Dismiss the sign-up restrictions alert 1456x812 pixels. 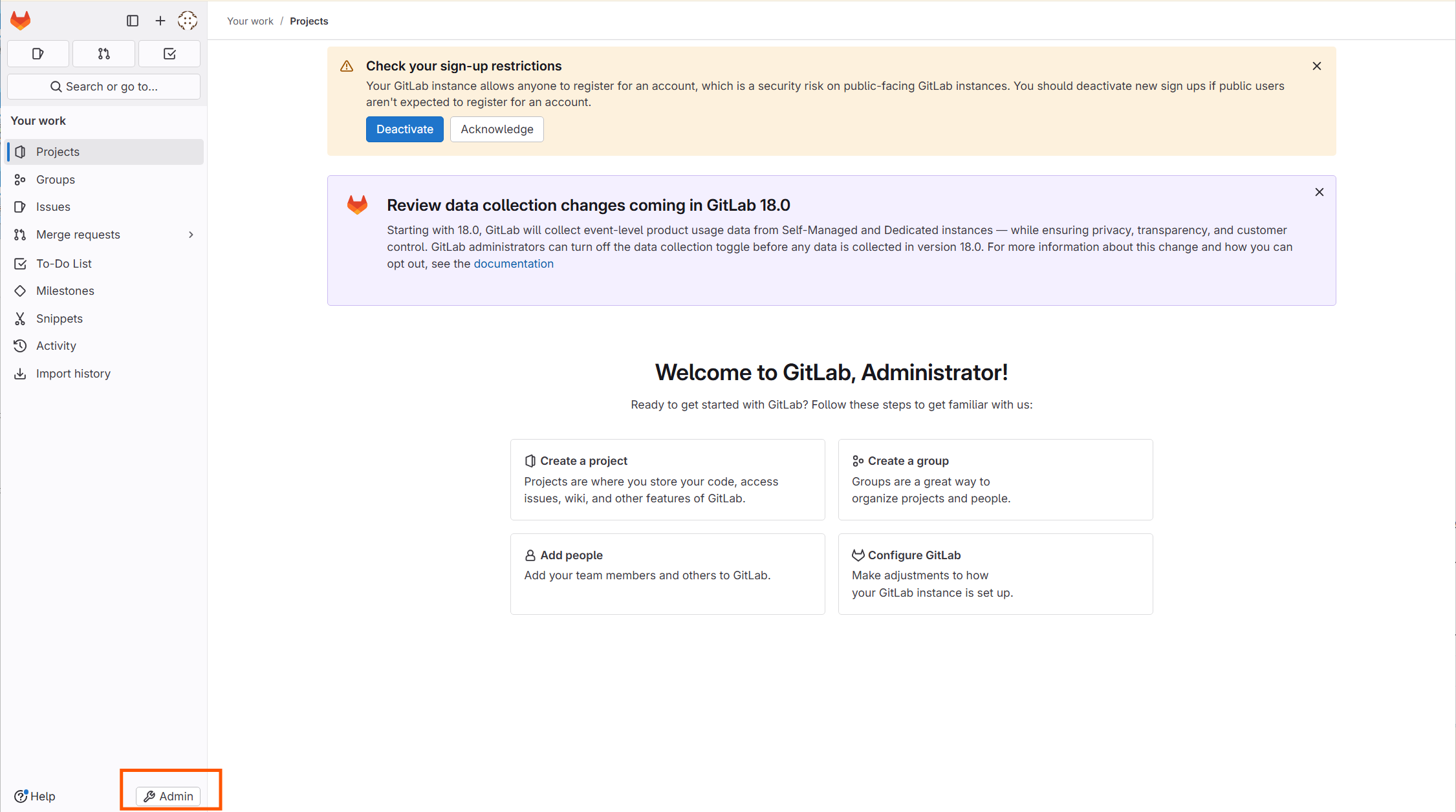click(1316, 66)
